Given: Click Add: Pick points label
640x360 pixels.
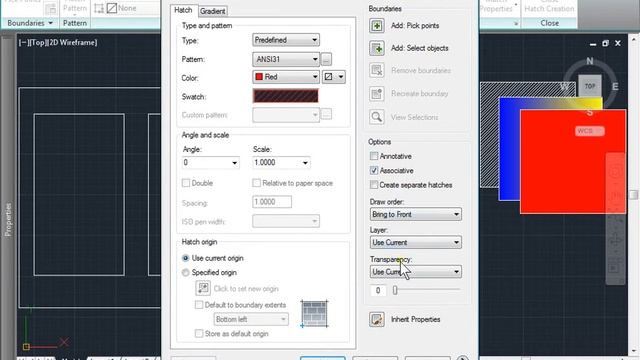Looking at the screenshot, I should pyautogui.click(x=415, y=26).
